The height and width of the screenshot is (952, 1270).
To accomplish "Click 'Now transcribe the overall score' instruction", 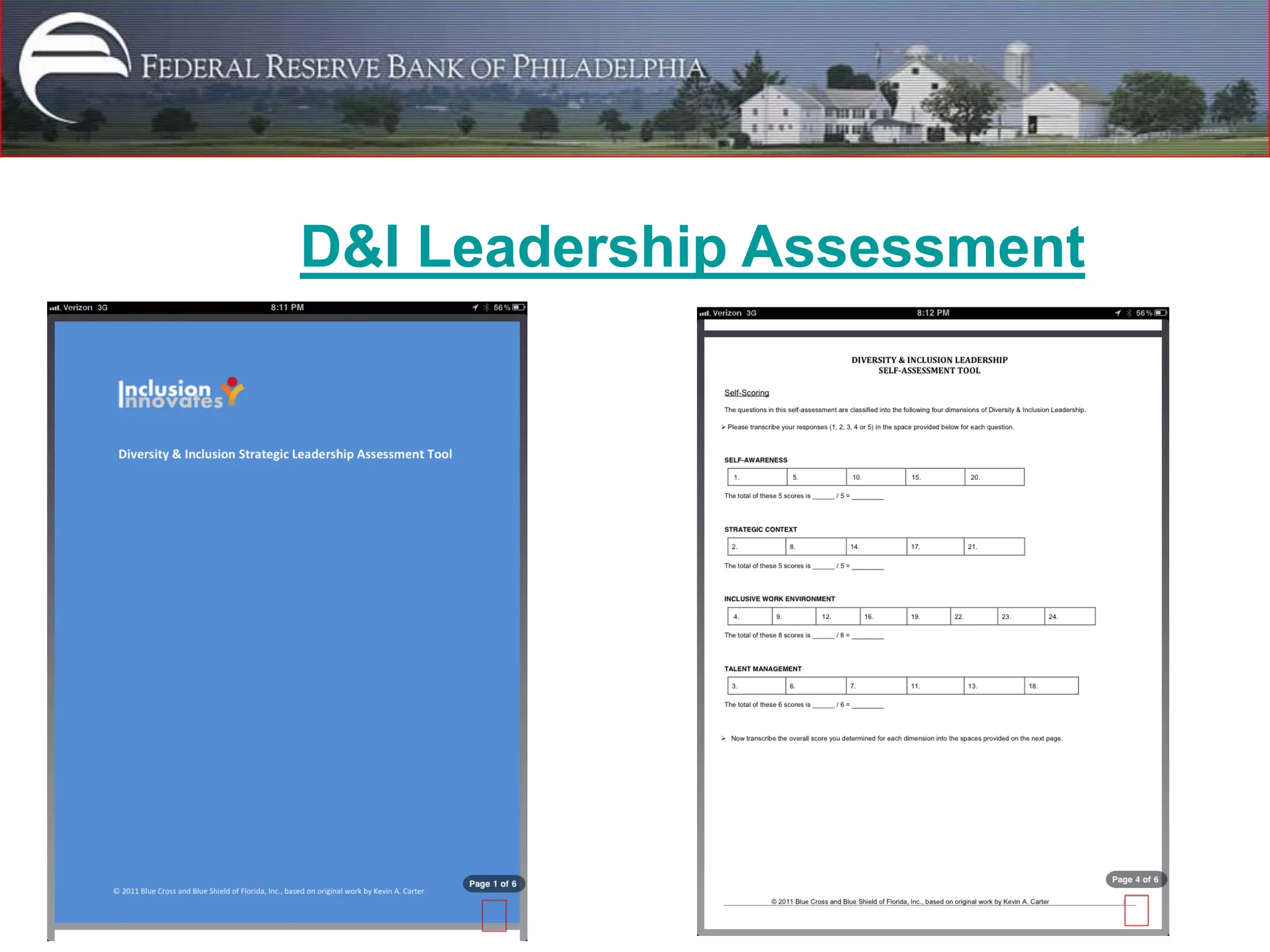I will (x=892, y=738).
